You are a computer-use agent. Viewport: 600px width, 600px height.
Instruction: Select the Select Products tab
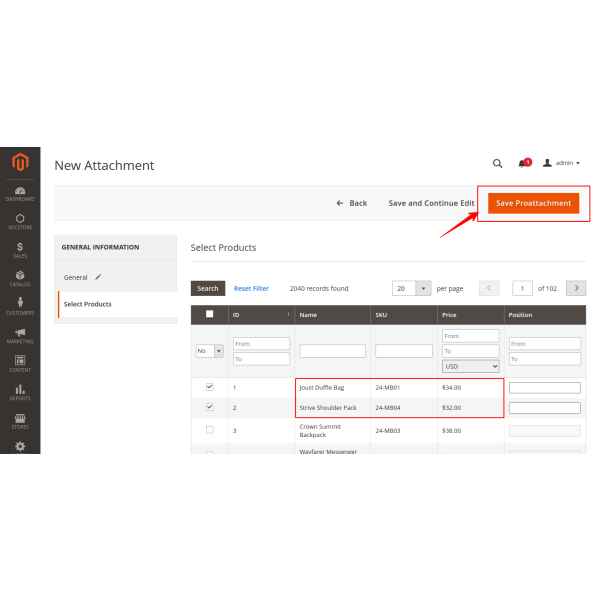pyautogui.click(x=87, y=304)
